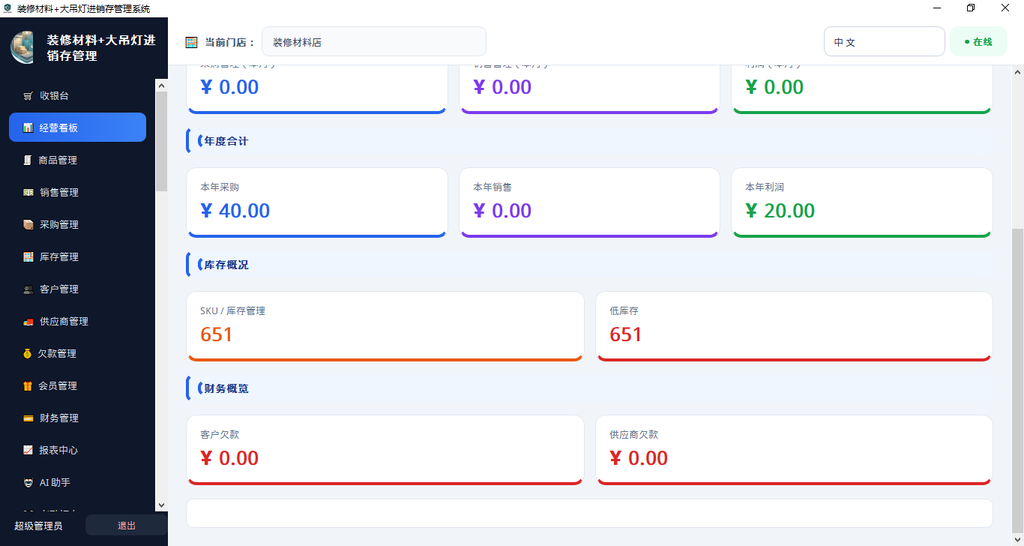Open 报表中心 chart icon

28,451
